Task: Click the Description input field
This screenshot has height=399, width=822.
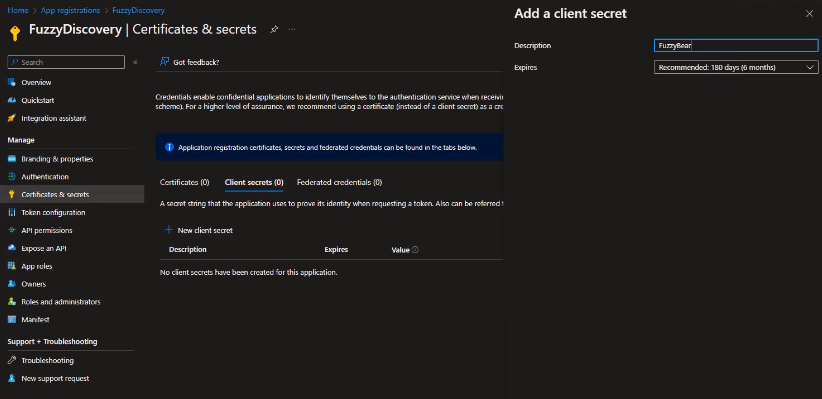Action: click(x=736, y=46)
